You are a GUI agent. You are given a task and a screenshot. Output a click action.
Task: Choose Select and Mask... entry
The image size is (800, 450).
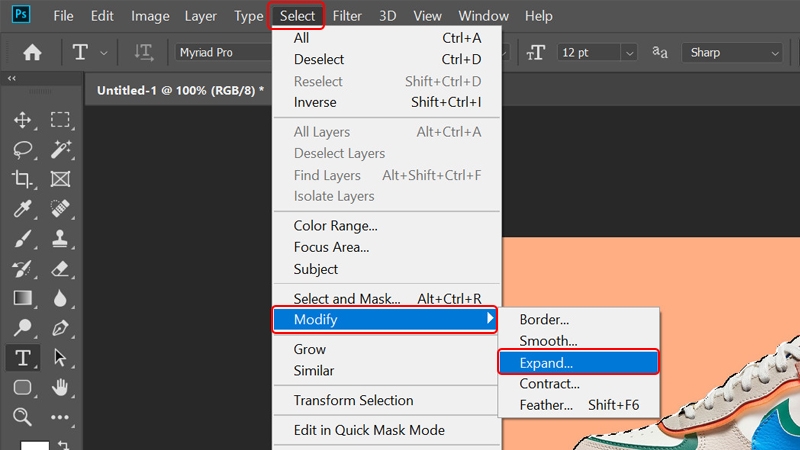tap(386, 298)
